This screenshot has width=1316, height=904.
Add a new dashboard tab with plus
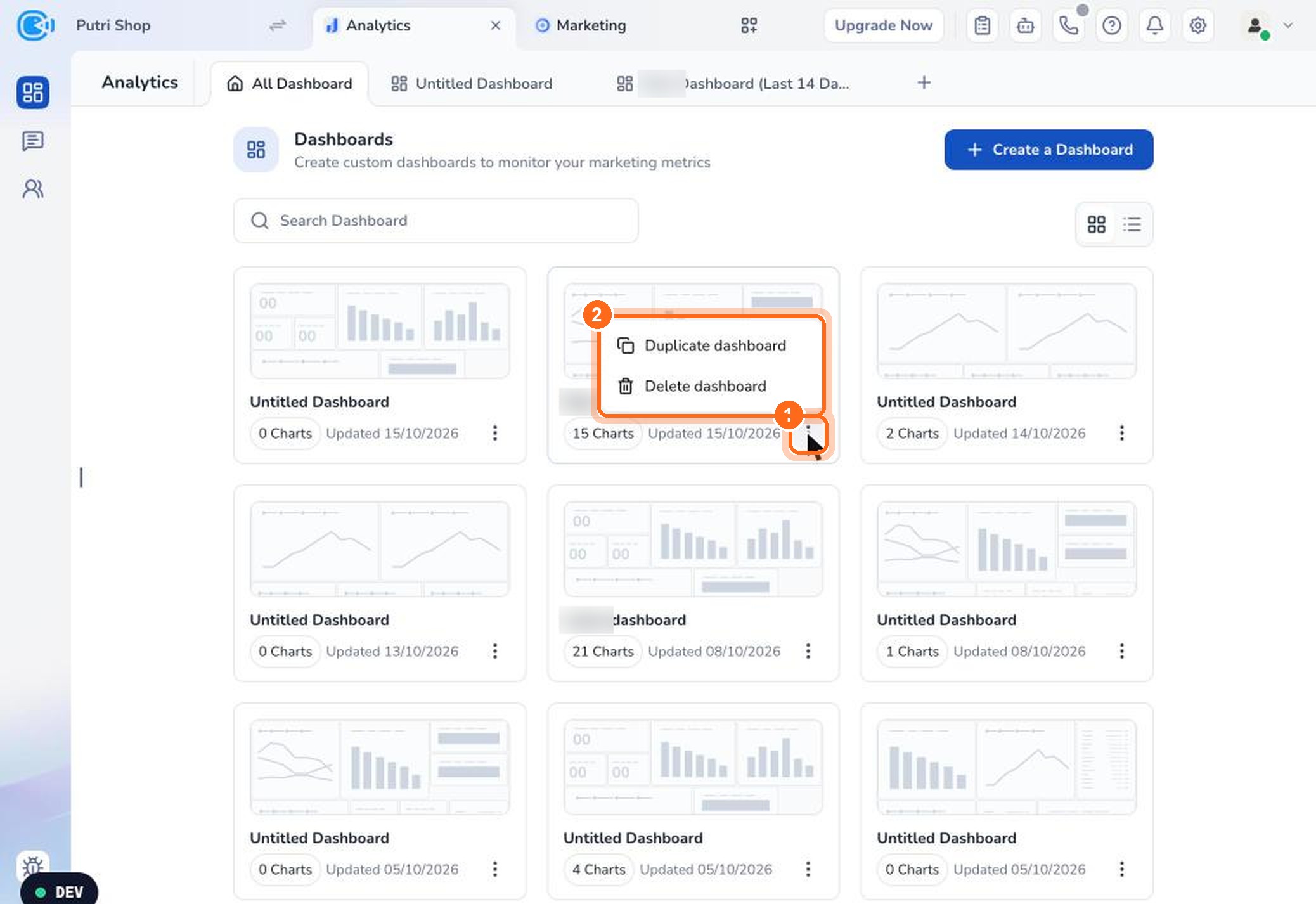pos(924,82)
